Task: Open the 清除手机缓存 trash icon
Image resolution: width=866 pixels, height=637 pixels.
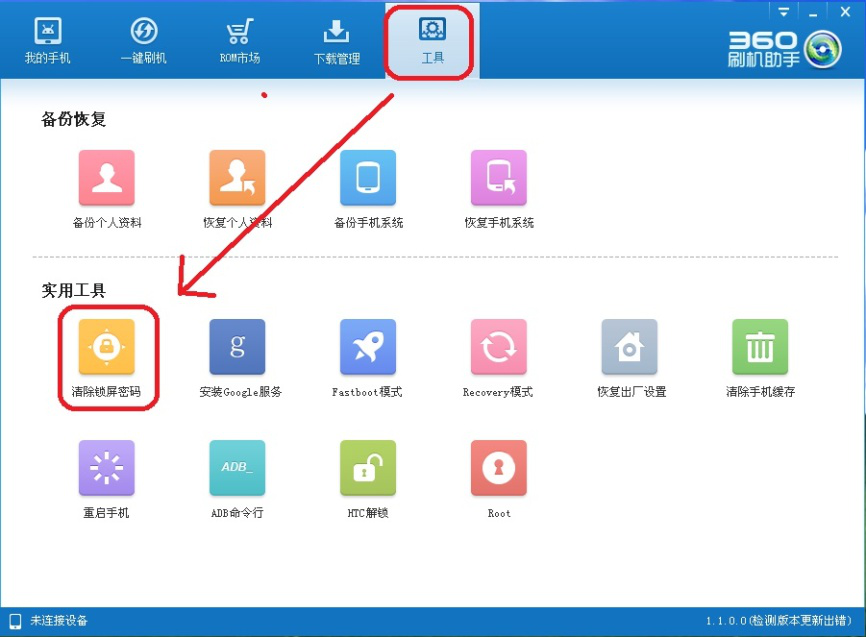Action: pos(759,347)
